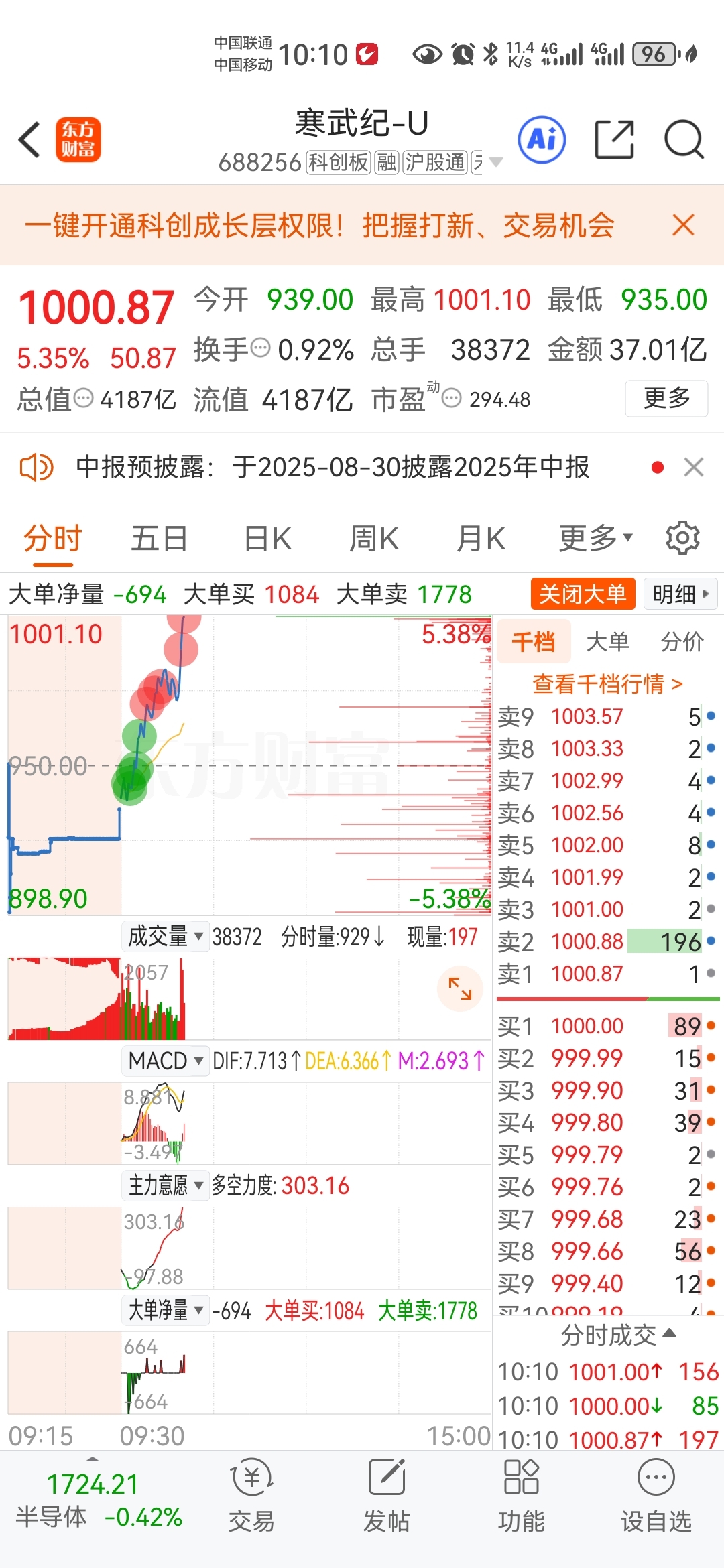Switch to the 周K tab
Image resolution: width=724 pixels, height=1568 pixels.
click(374, 538)
